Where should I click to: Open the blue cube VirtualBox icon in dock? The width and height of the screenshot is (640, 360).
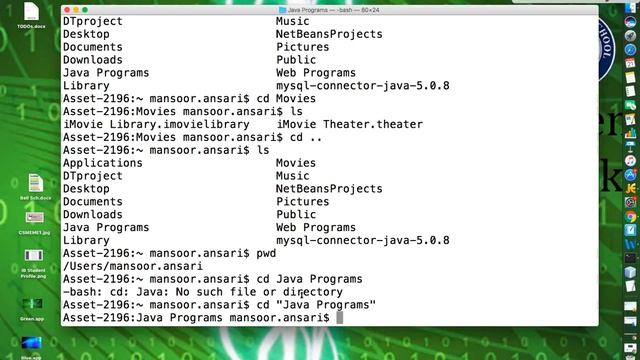(630, 272)
